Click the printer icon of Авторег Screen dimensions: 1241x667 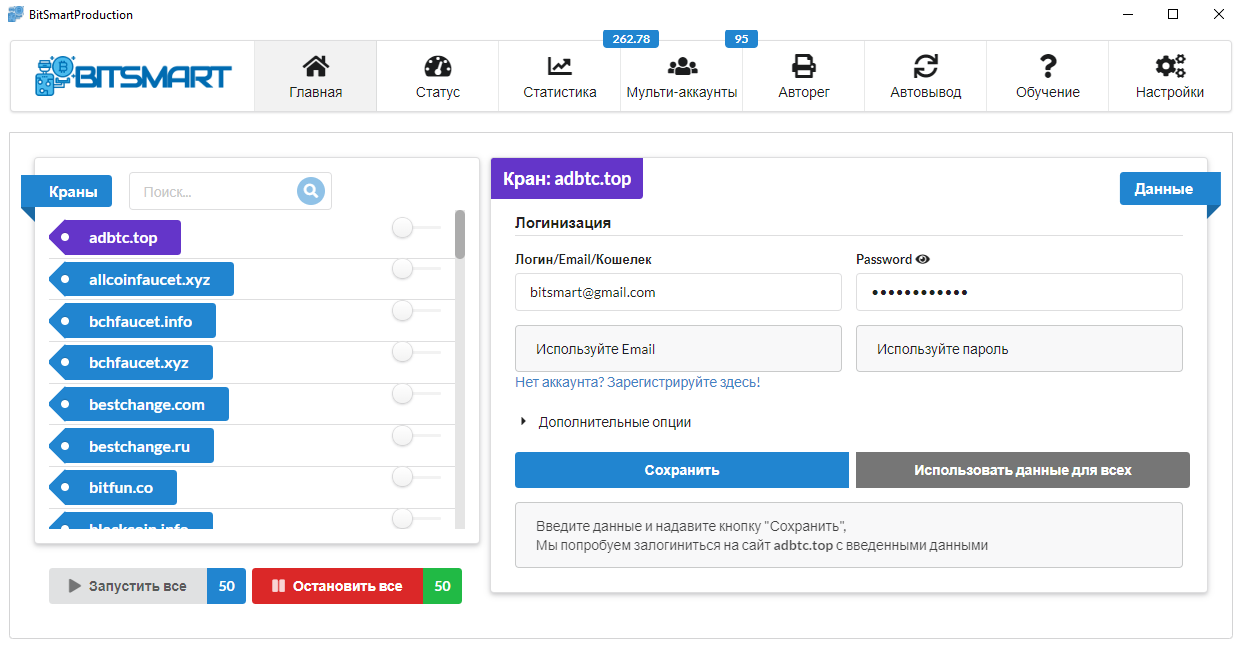point(804,66)
